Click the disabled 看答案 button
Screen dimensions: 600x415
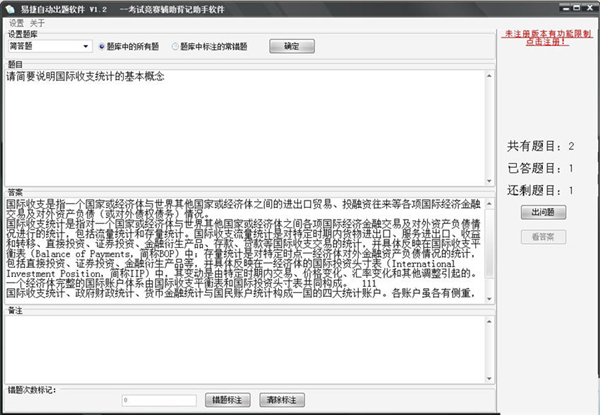point(544,237)
